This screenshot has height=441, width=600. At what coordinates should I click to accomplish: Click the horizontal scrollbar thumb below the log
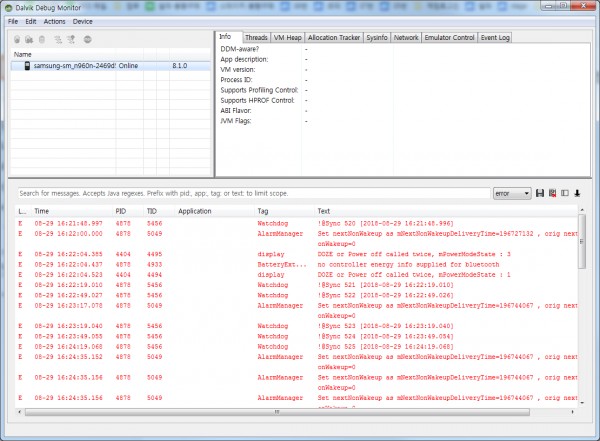(x=277, y=412)
